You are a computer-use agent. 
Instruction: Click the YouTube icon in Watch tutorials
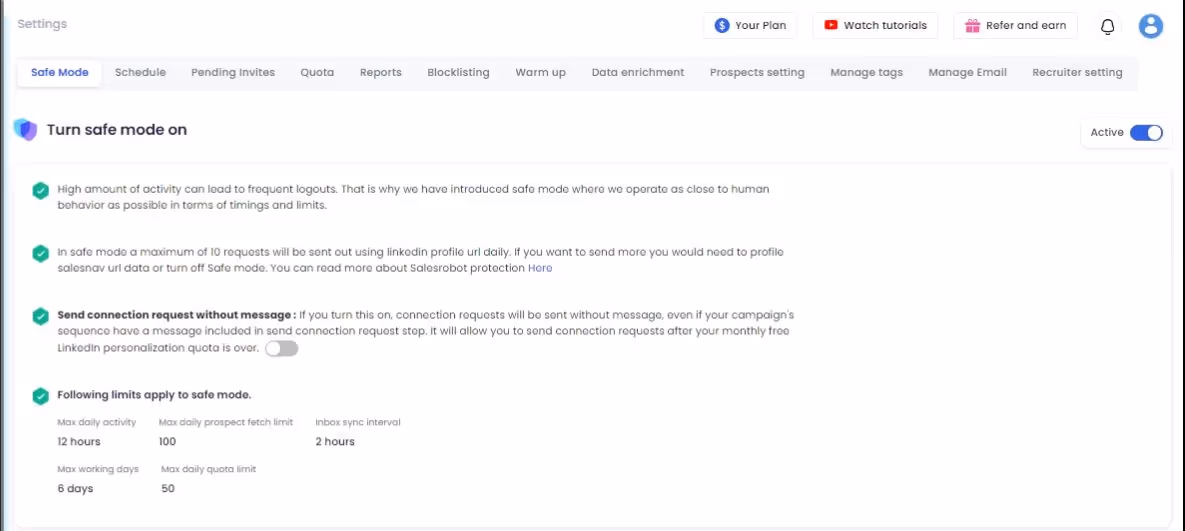[x=831, y=25]
